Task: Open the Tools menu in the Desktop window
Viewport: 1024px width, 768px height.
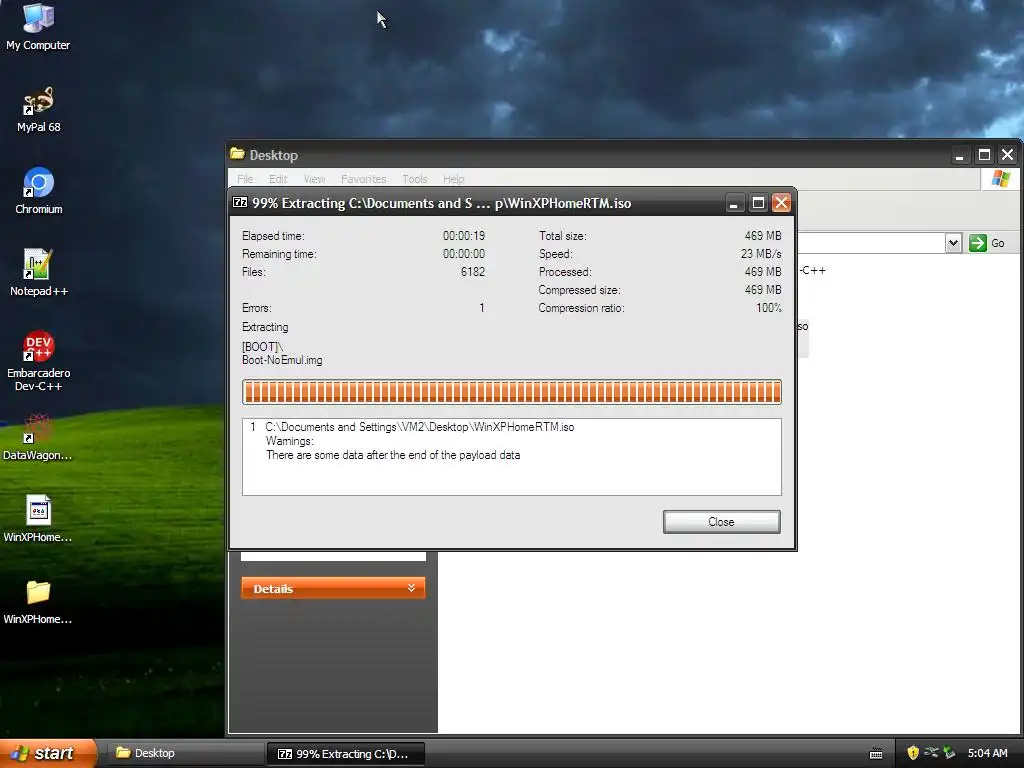Action: tap(415, 179)
